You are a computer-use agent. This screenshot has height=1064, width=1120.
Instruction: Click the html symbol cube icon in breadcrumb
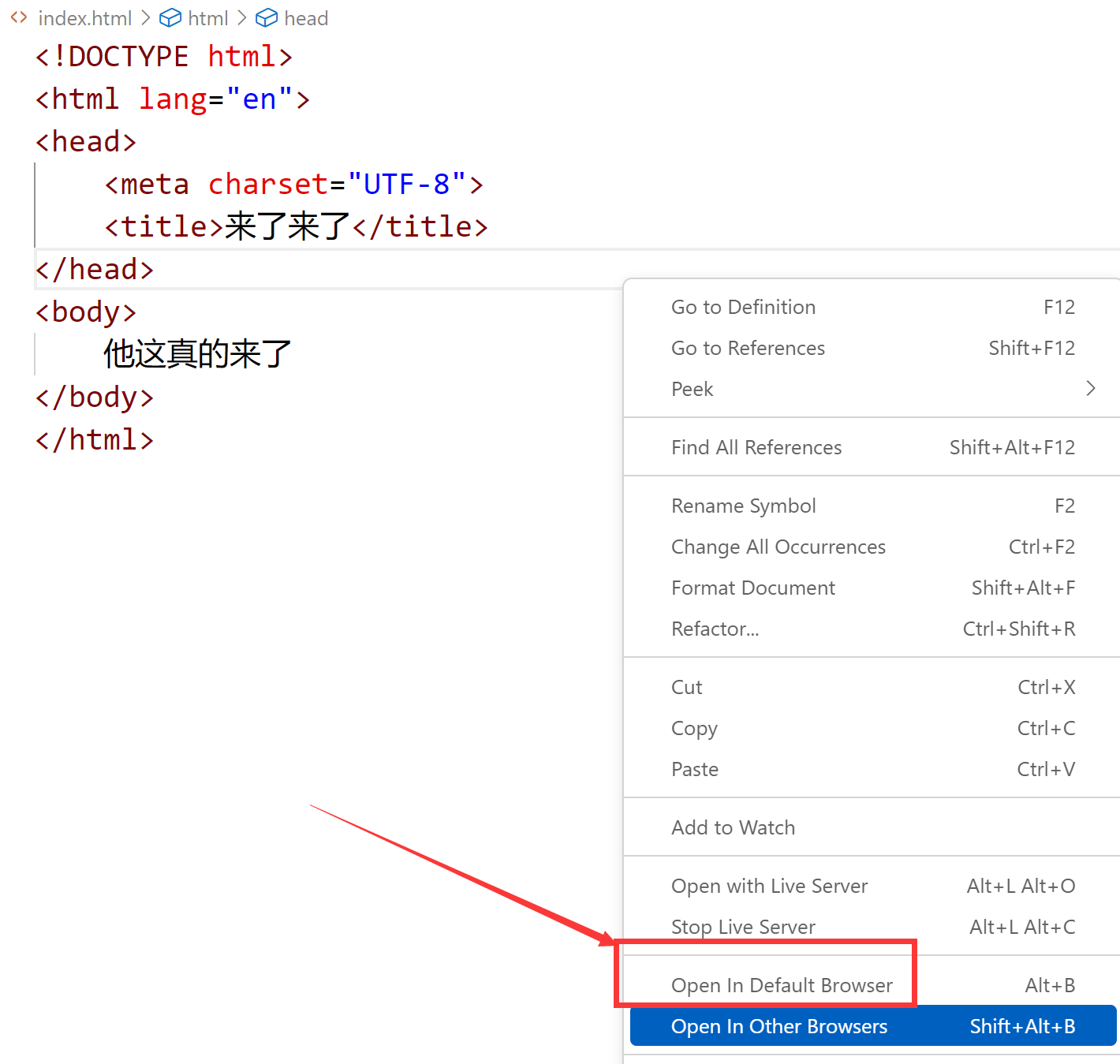click(170, 17)
